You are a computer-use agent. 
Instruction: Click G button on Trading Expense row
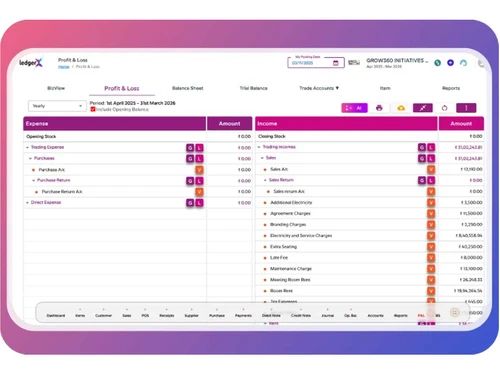pos(190,148)
